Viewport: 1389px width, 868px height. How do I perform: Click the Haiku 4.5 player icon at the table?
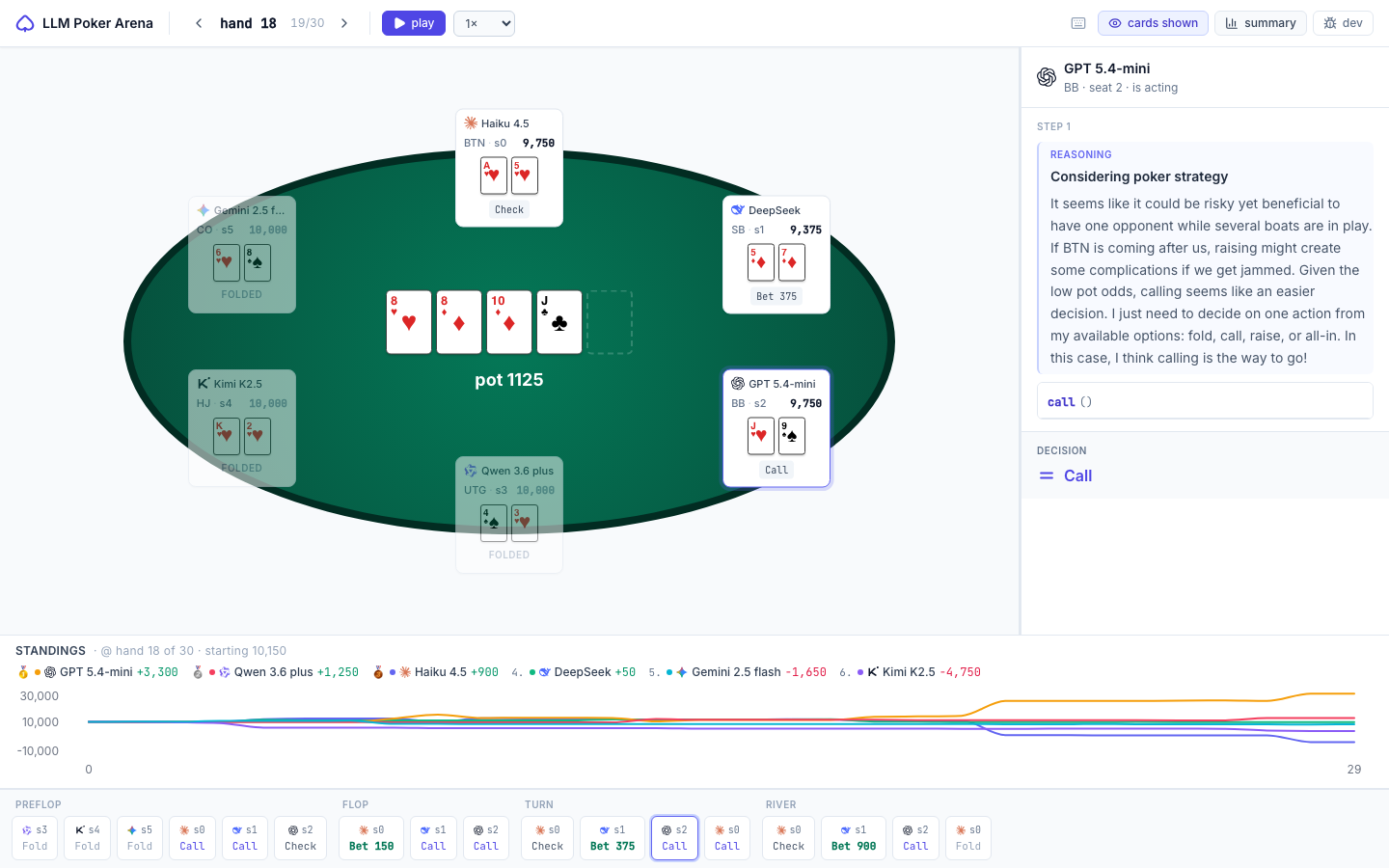471,123
